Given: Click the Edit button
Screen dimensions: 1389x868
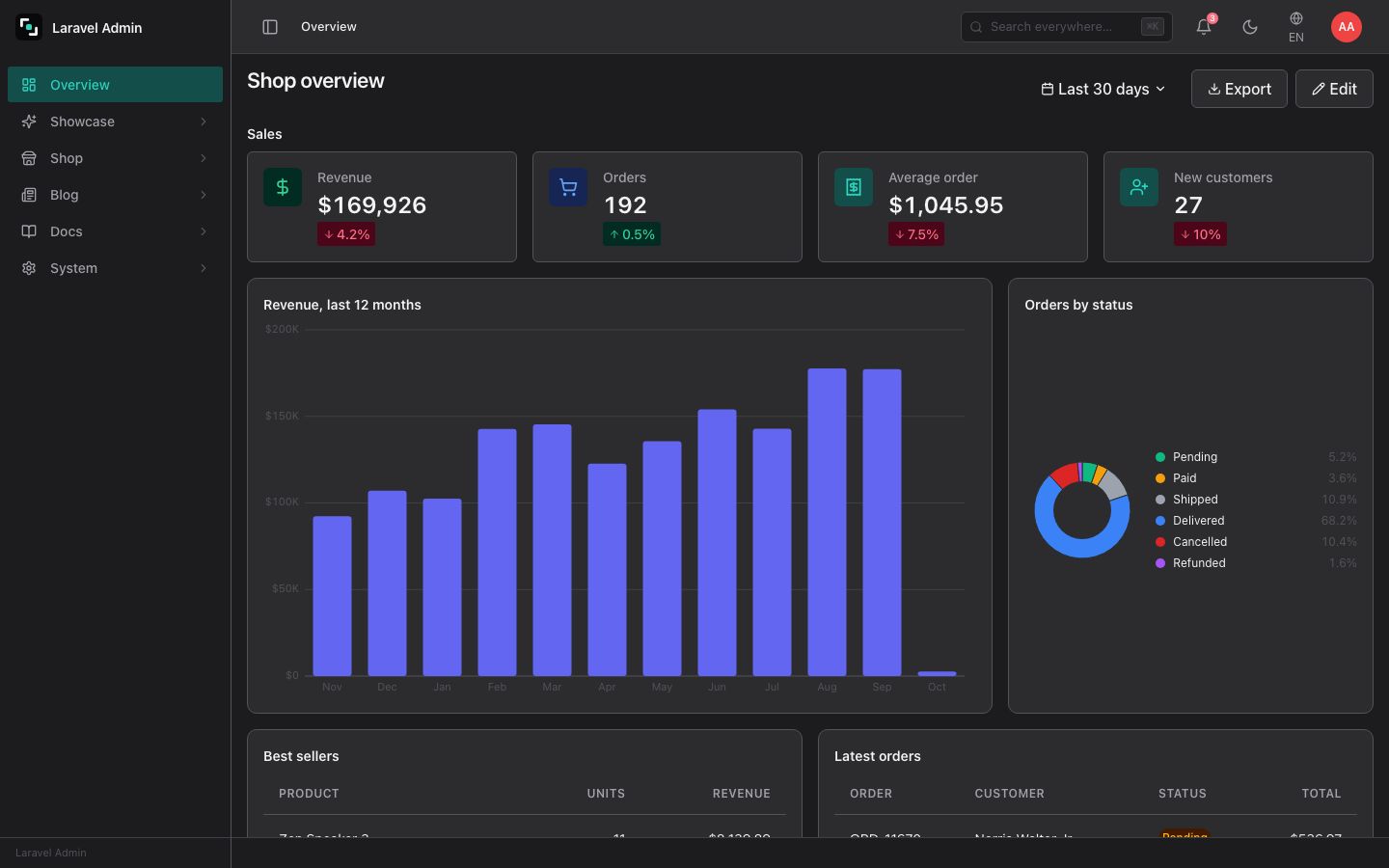Looking at the screenshot, I should tap(1334, 89).
